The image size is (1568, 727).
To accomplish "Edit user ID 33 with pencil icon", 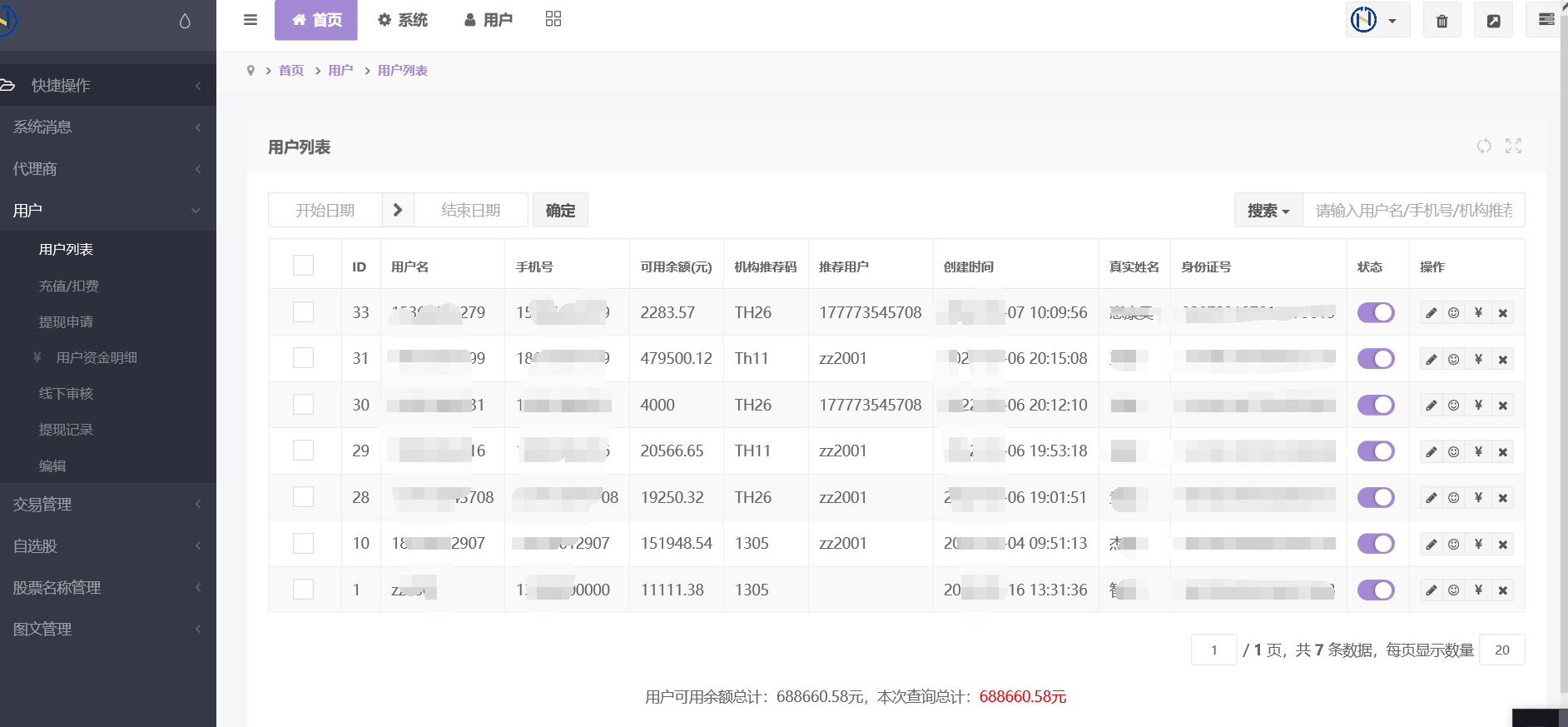I will (1432, 313).
